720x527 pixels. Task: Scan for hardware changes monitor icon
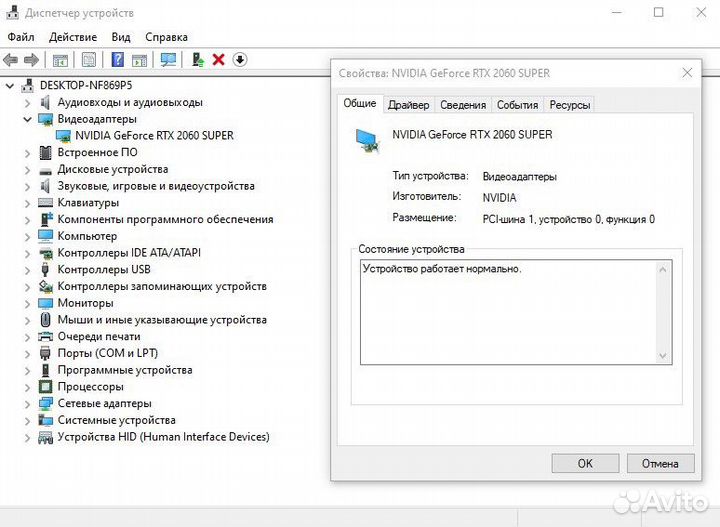click(168, 60)
